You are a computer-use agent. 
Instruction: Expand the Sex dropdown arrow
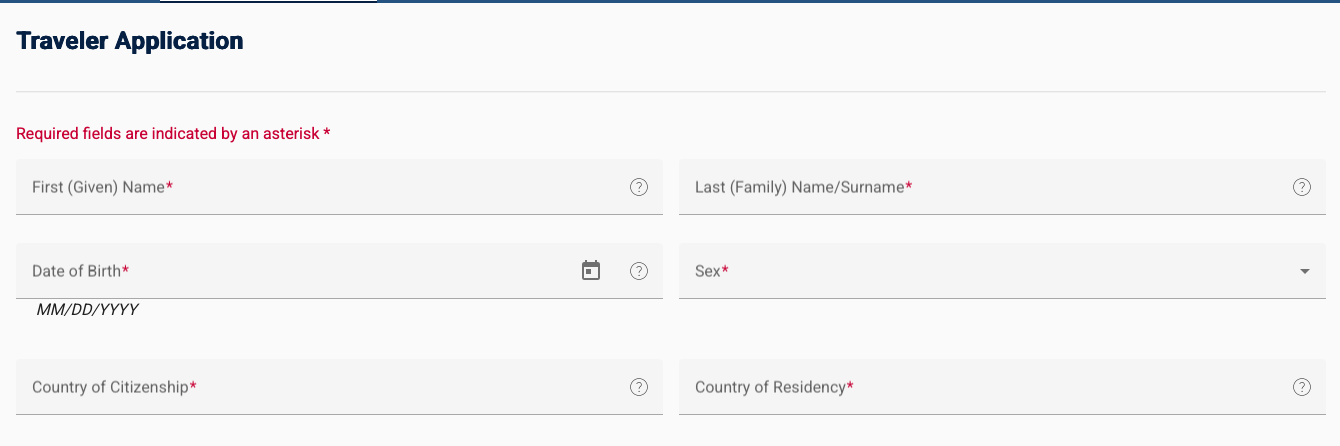point(1304,271)
